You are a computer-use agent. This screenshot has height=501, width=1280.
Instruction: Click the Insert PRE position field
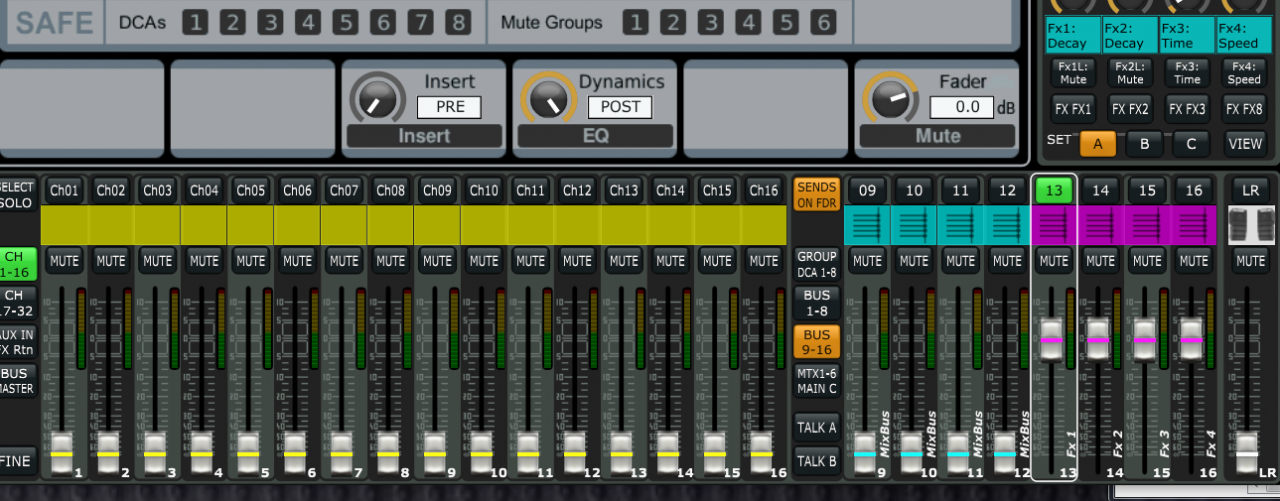[449, 107]
